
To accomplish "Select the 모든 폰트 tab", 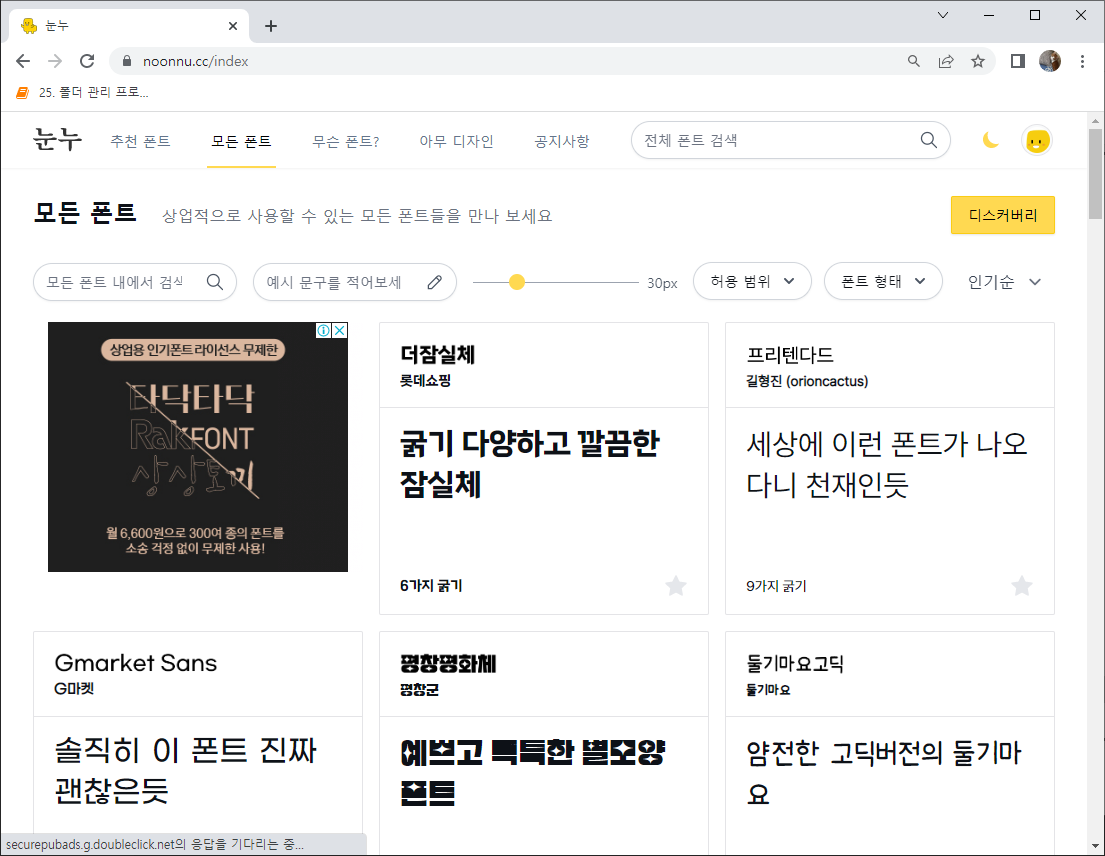I will point(241,141).
